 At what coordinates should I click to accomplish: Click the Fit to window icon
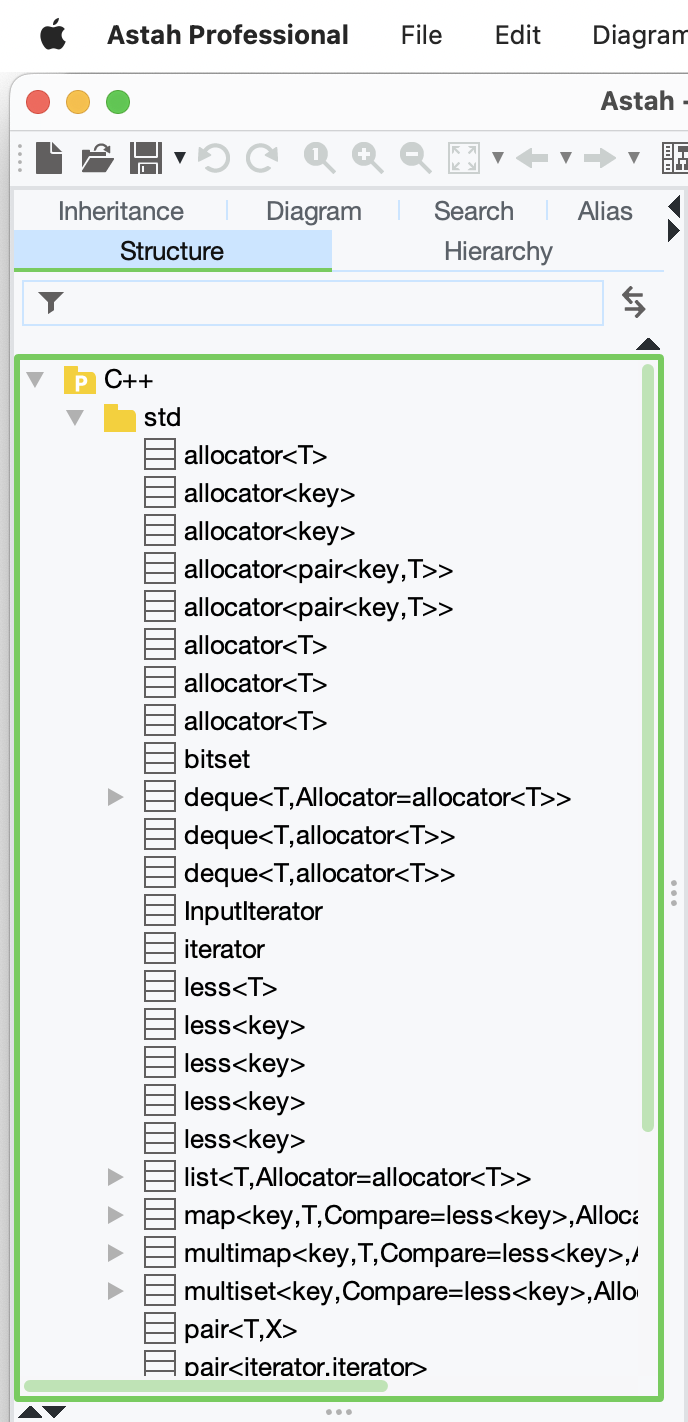[x=464, y=157]
